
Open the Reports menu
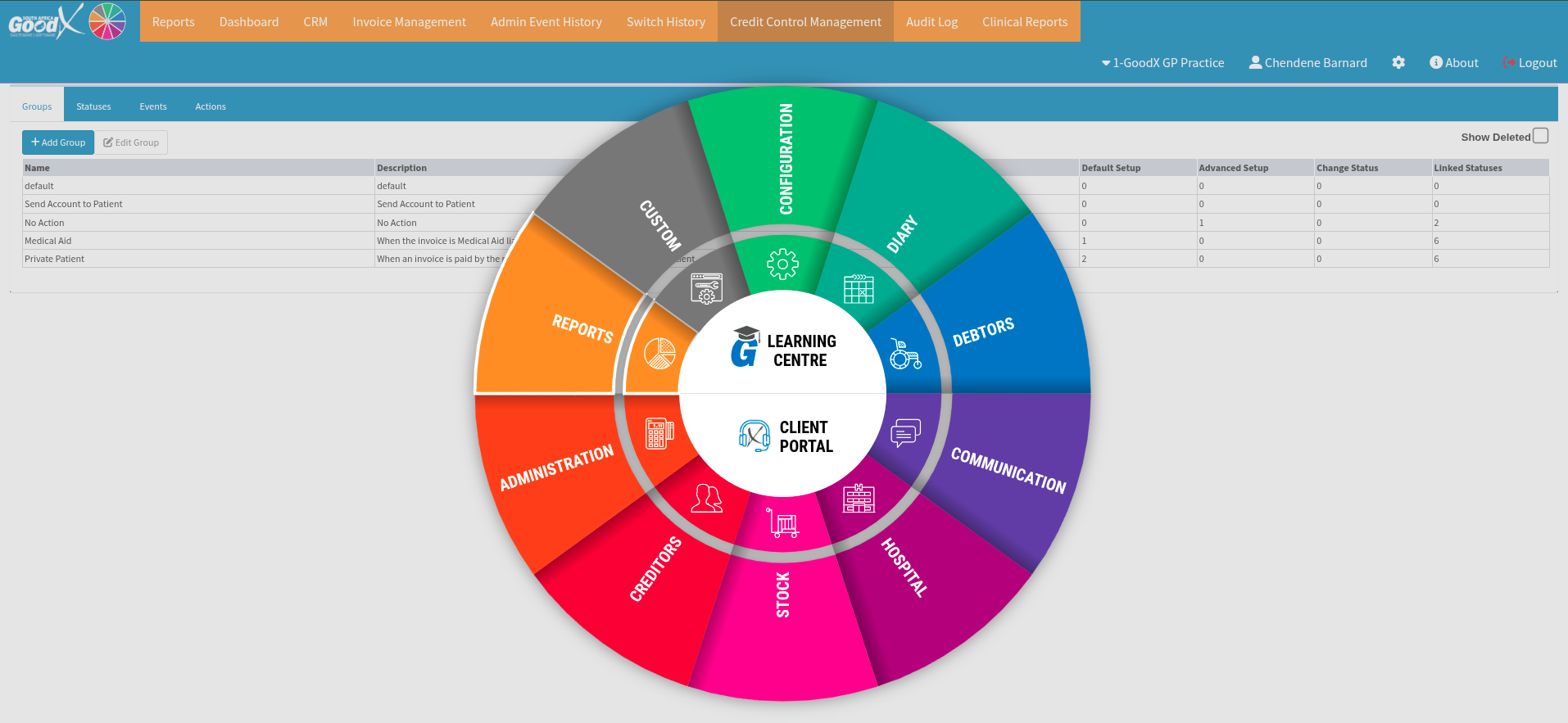pos(174,22)
